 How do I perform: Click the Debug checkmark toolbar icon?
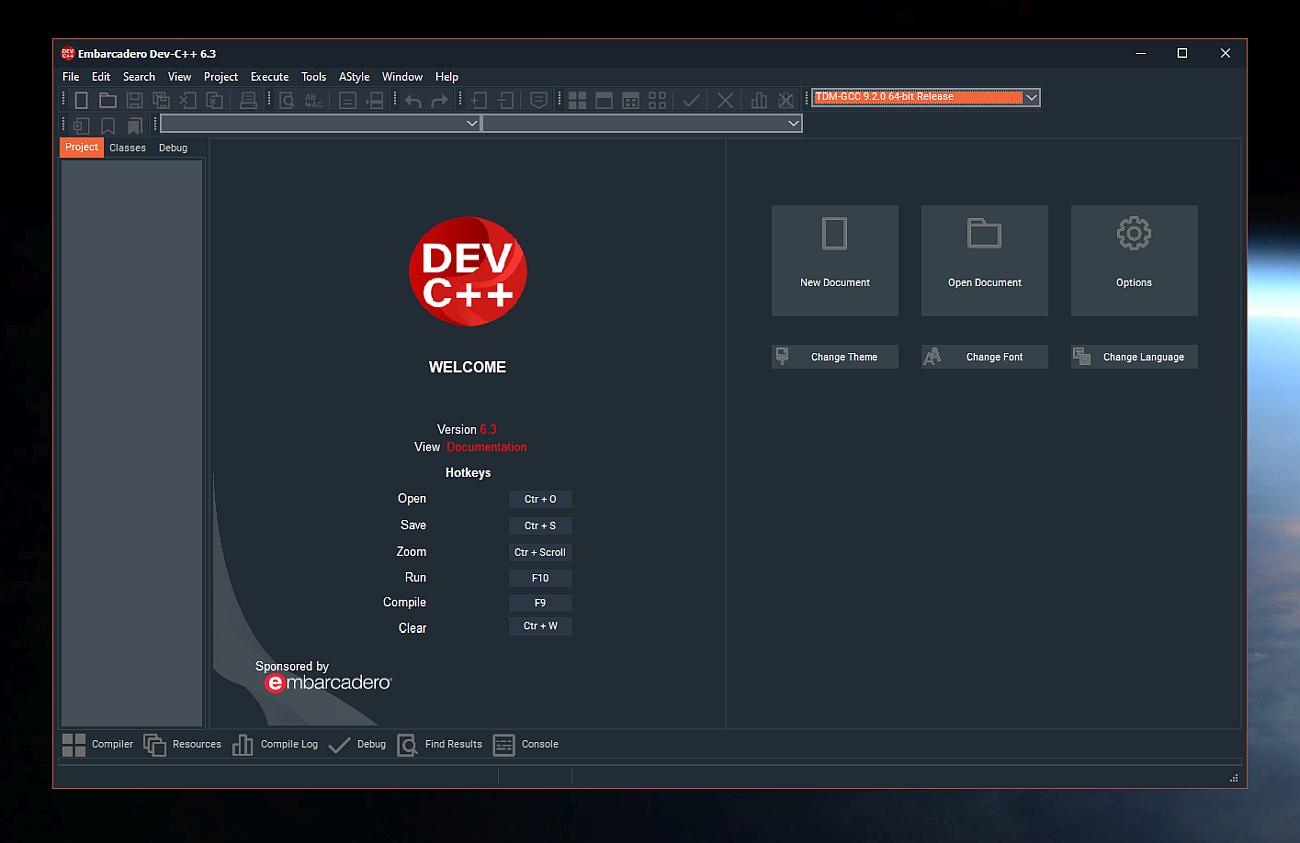click(691, 100)
